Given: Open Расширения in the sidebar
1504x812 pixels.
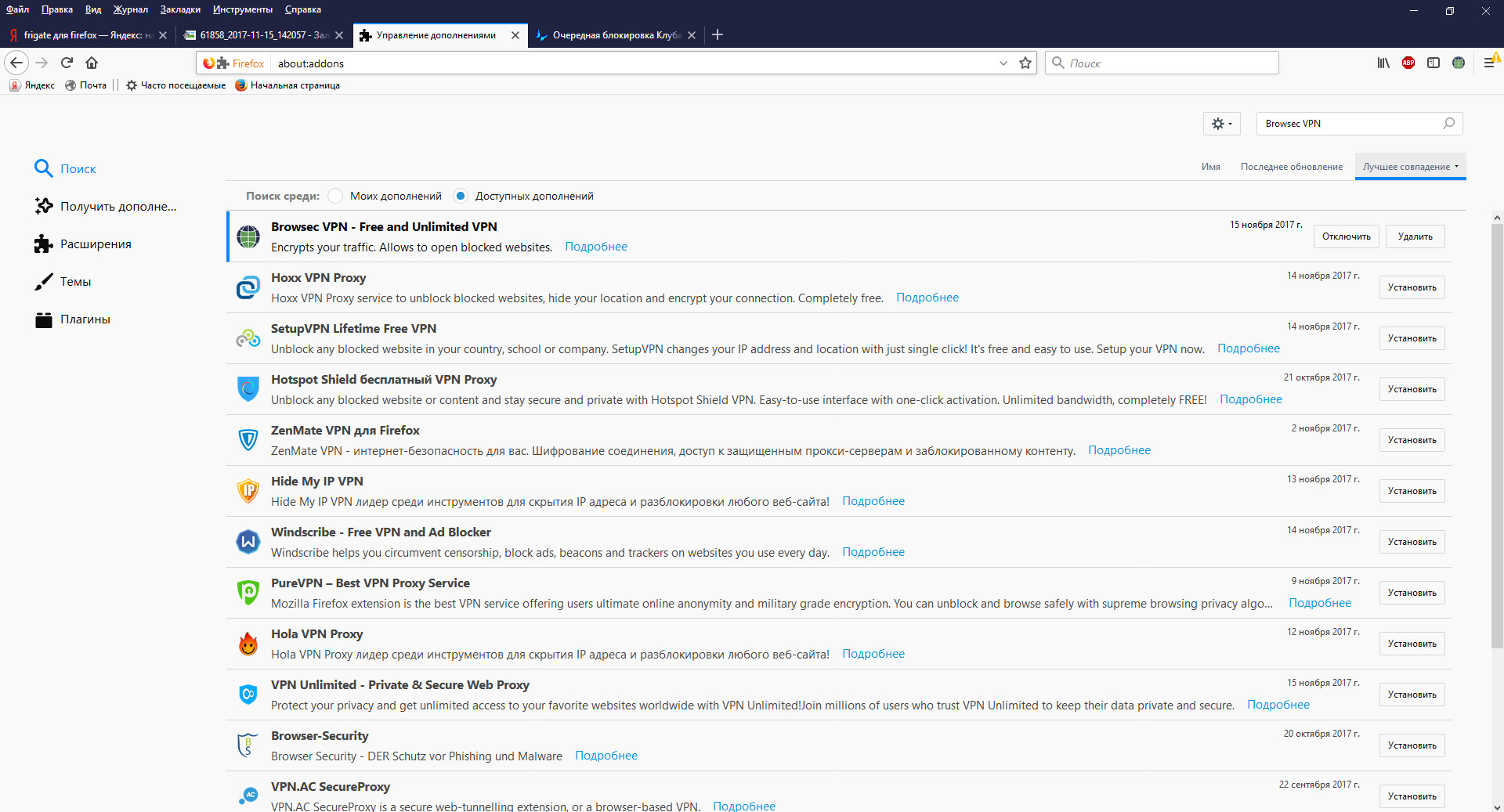Looking at the screenshot, I should coord(83,244).
